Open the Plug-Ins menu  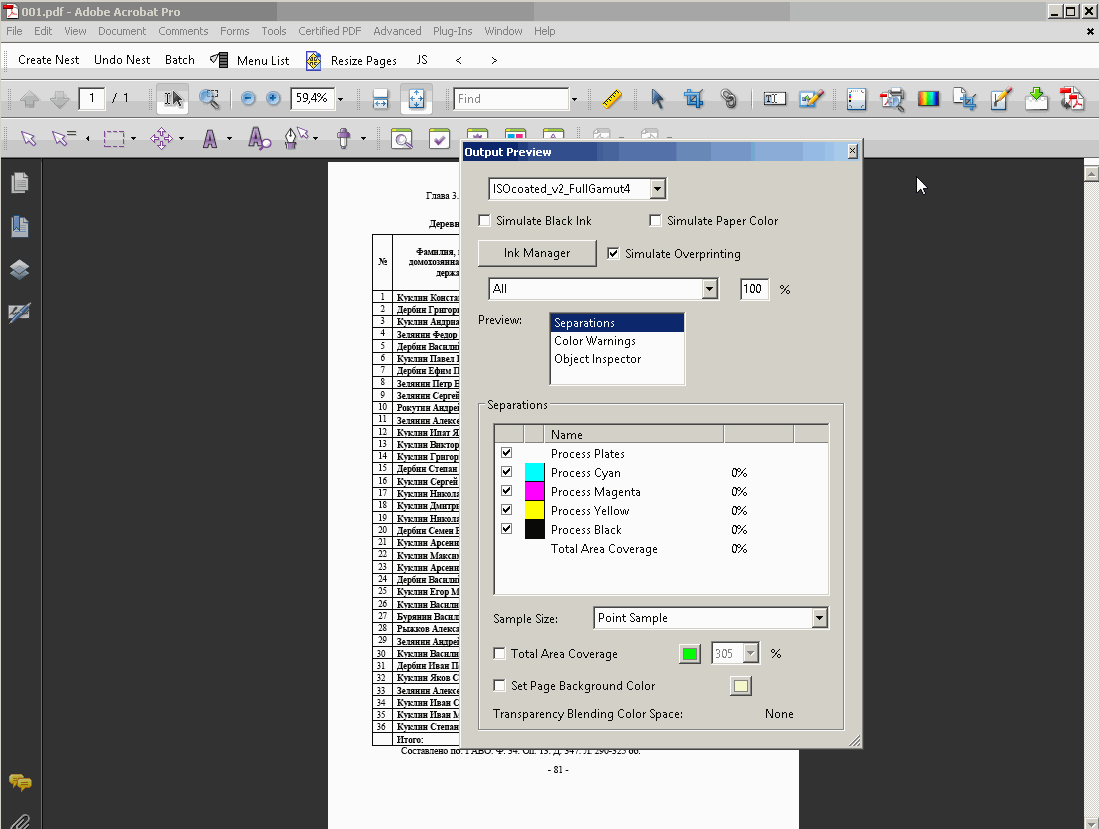tap(452, 31)
